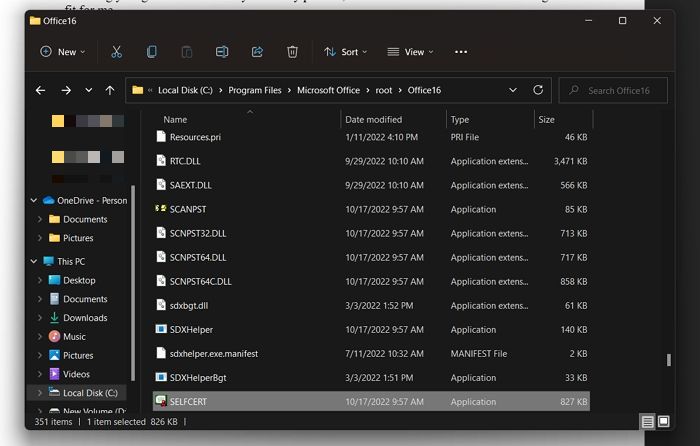Expand address bar history dropdown
Viewport: 700px width, 446px height.
[513, 90]
